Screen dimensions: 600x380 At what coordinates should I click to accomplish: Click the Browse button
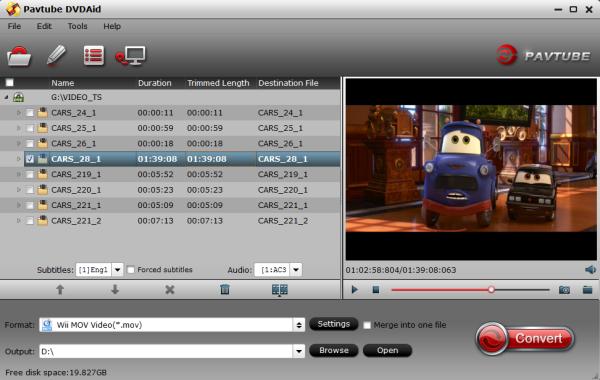(334, 350)
